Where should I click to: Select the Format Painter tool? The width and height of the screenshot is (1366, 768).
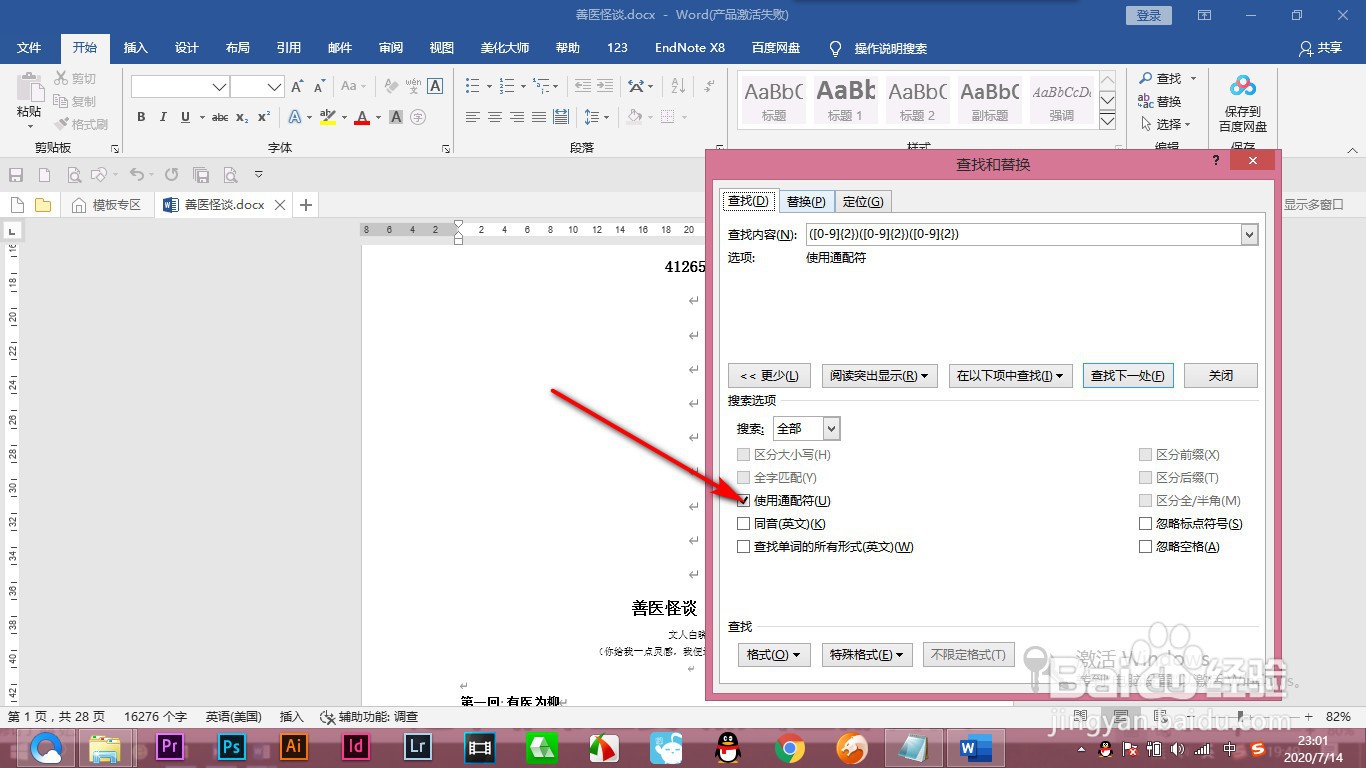click(82, 123)
